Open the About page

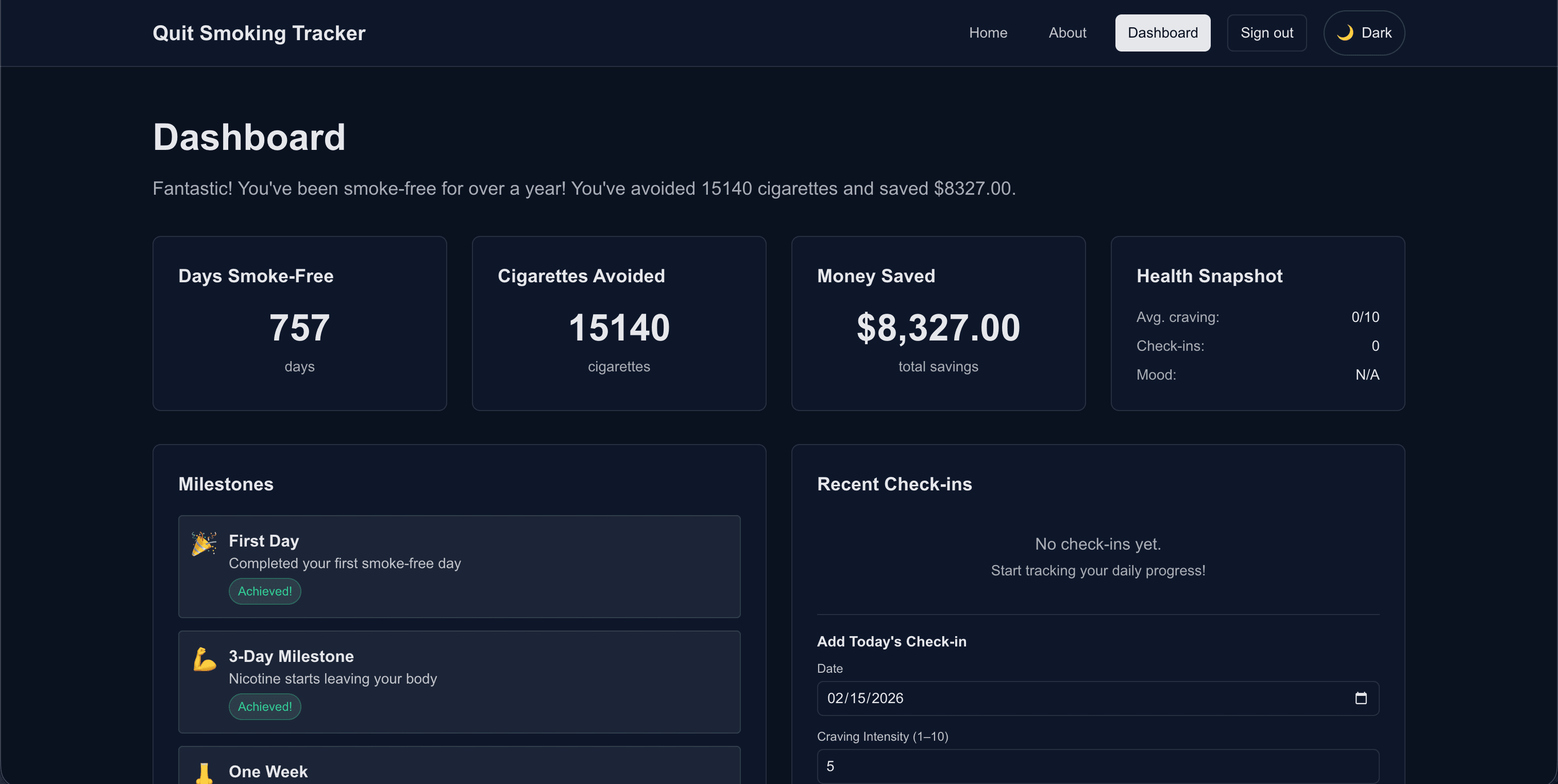click(x=1068, y=32)
